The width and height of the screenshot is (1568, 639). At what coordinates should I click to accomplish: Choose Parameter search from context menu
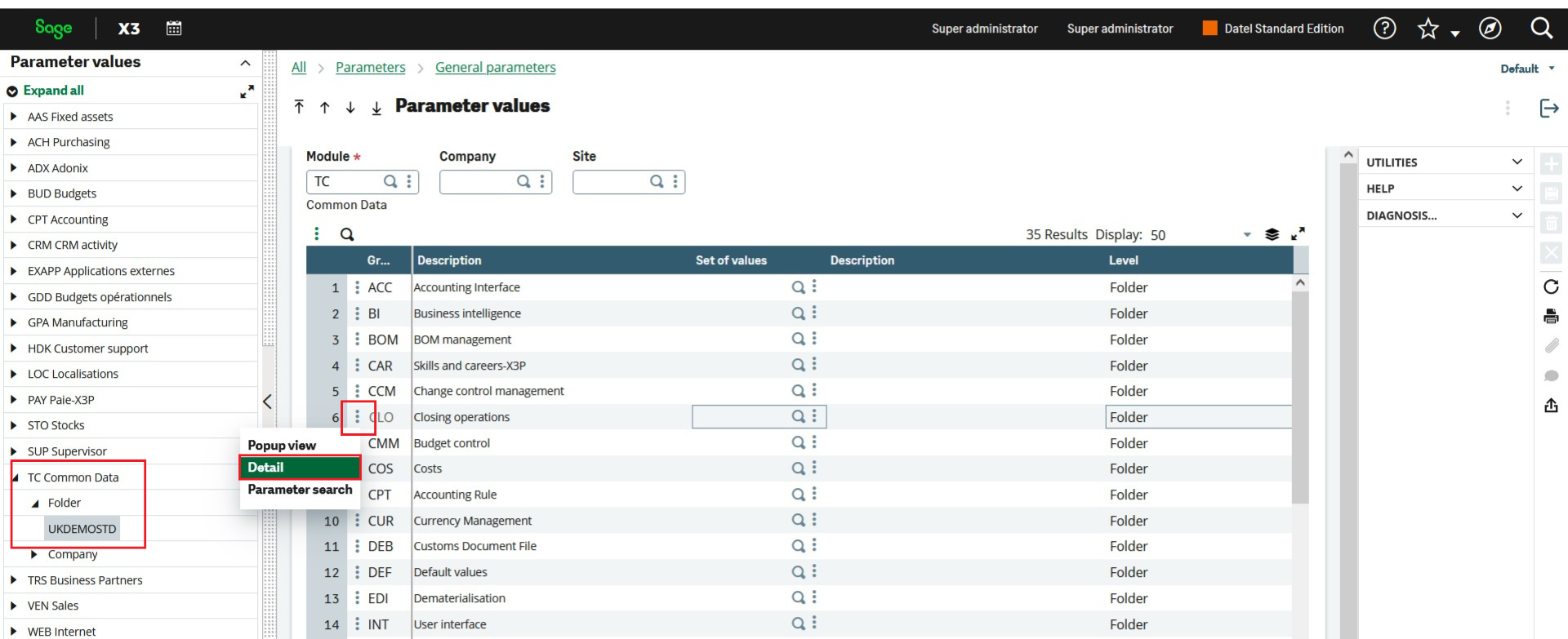(x=300, y=490)
